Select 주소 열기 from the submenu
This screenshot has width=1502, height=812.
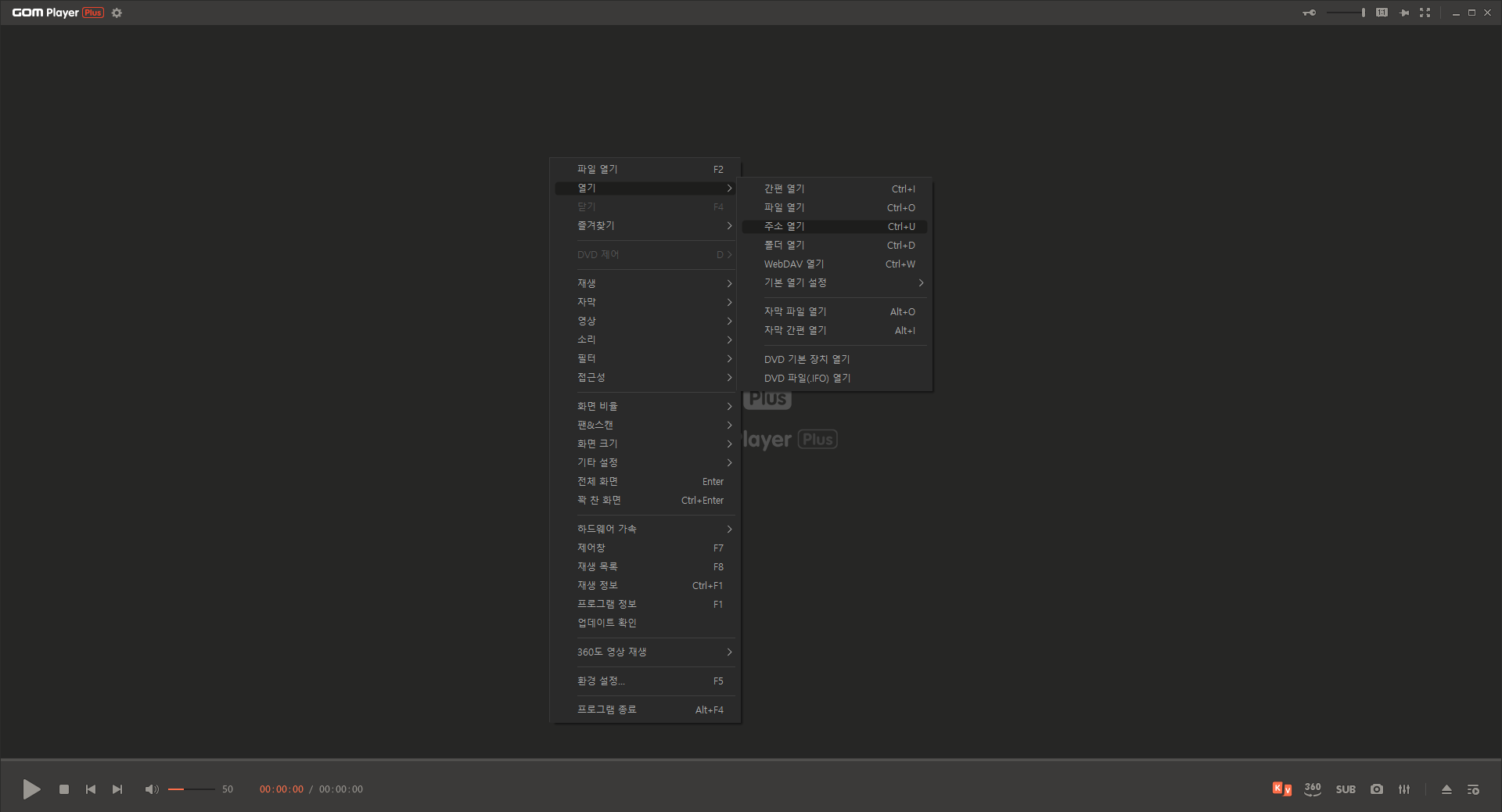pos(835,227)
